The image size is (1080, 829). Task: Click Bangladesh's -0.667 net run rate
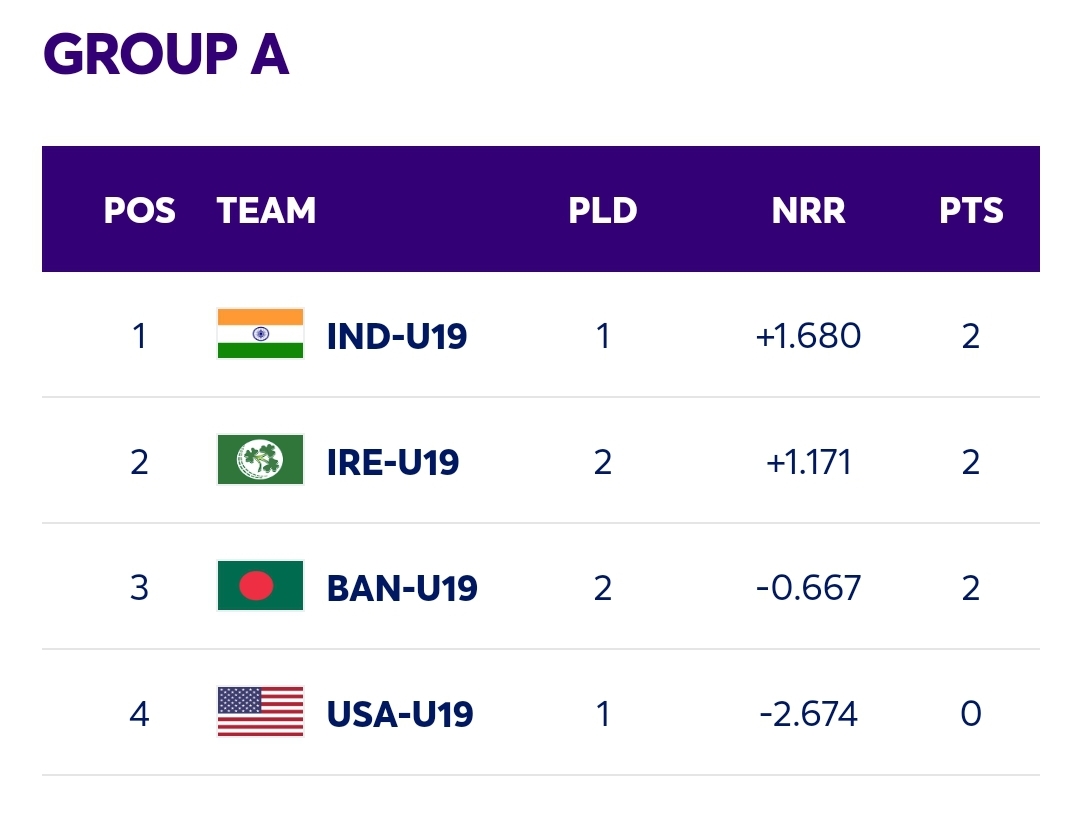[809, 588]
